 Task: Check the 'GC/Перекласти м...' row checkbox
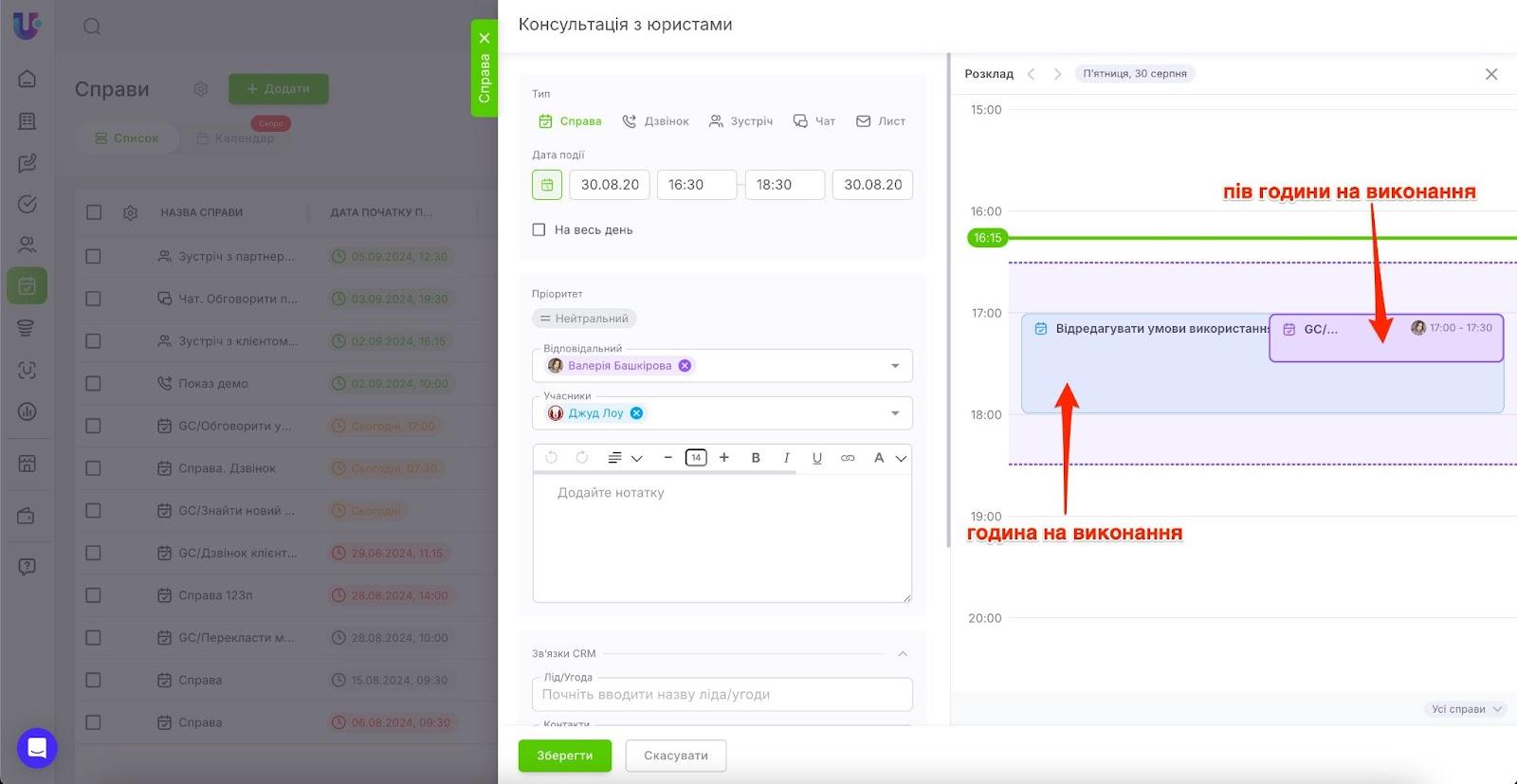93,638
